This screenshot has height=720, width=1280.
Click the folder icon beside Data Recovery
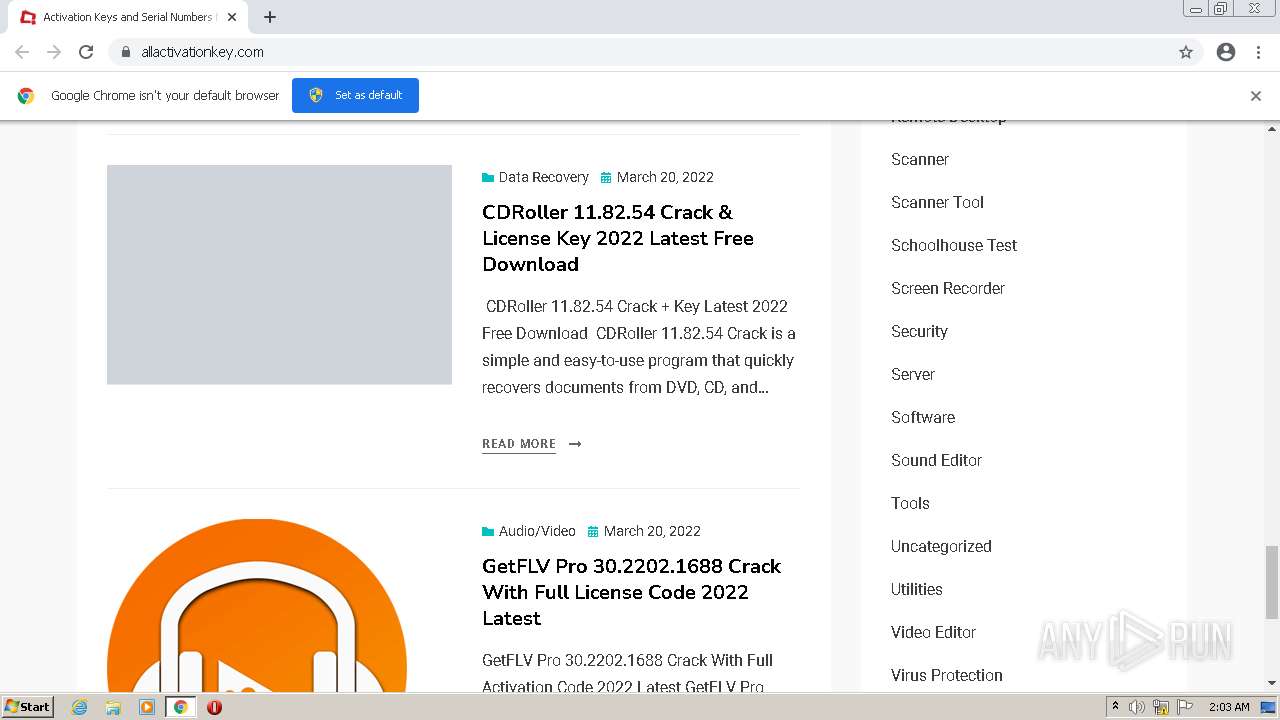tap(488, 178)
